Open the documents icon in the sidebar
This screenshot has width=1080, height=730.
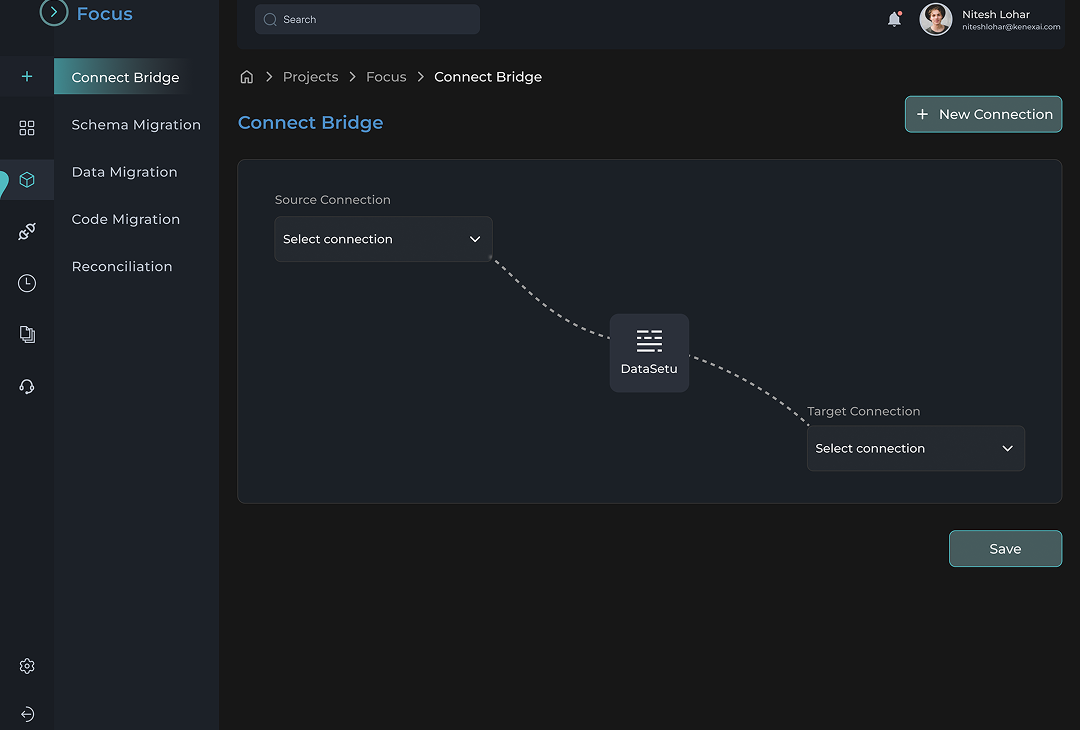(x=27, y=334)
